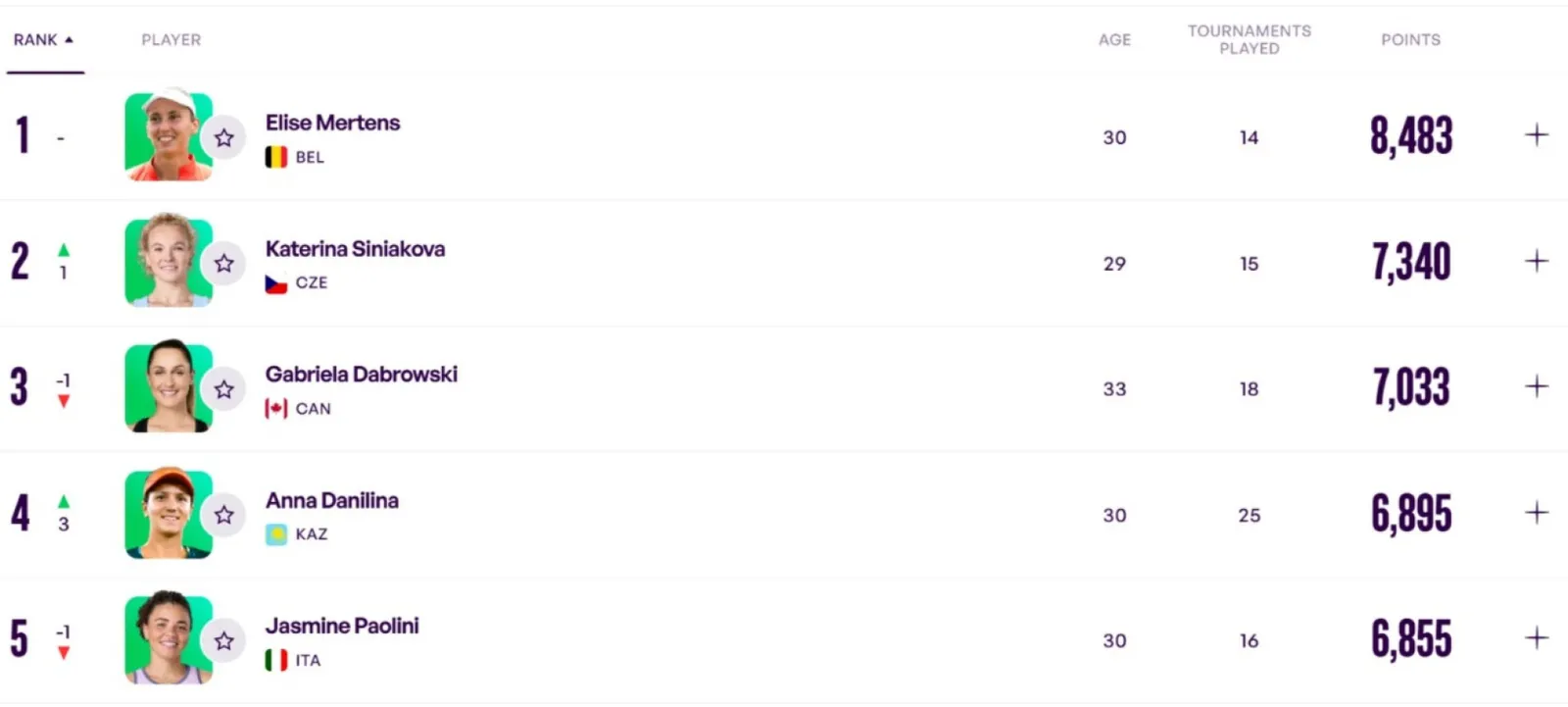Click the Belgium flag icon under Mertens
Screen dimensions: 1568x707
tap(276, 157)
